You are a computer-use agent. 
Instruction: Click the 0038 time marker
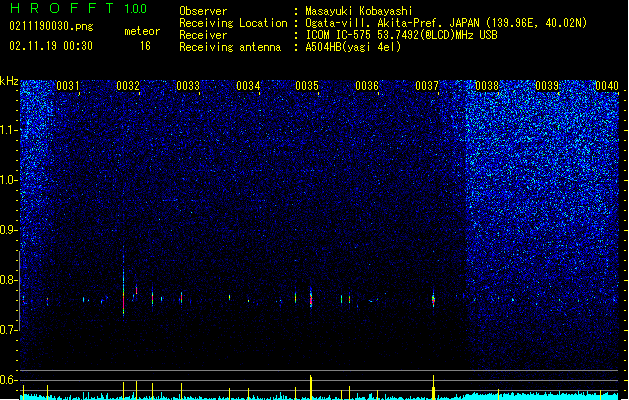click(x=487, y=86)
